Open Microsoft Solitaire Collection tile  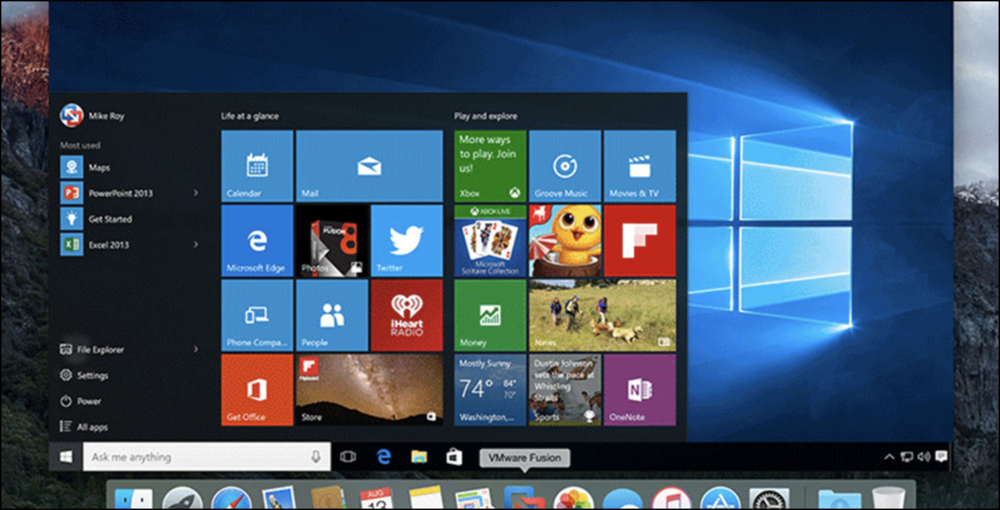tap(490, 240)
